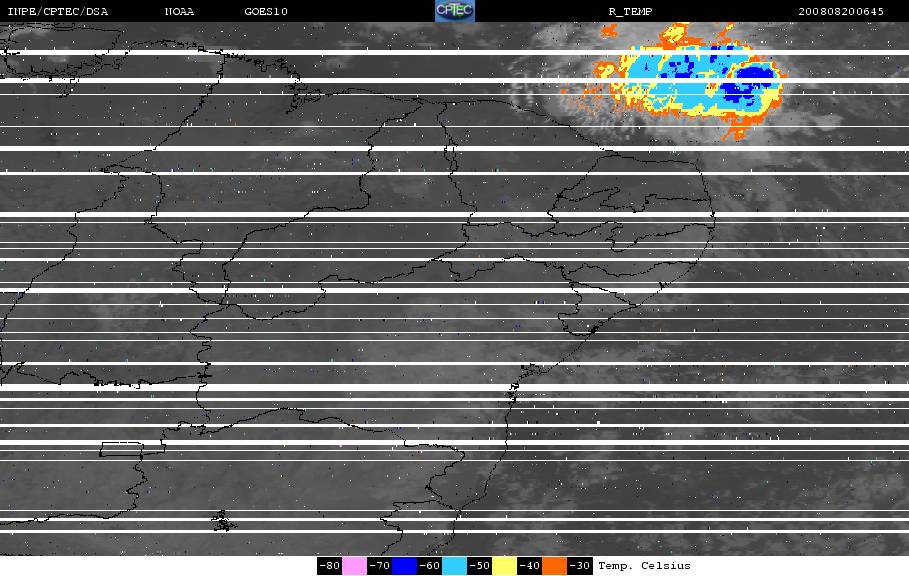Click the NOAA label in header

pos(179,12)
